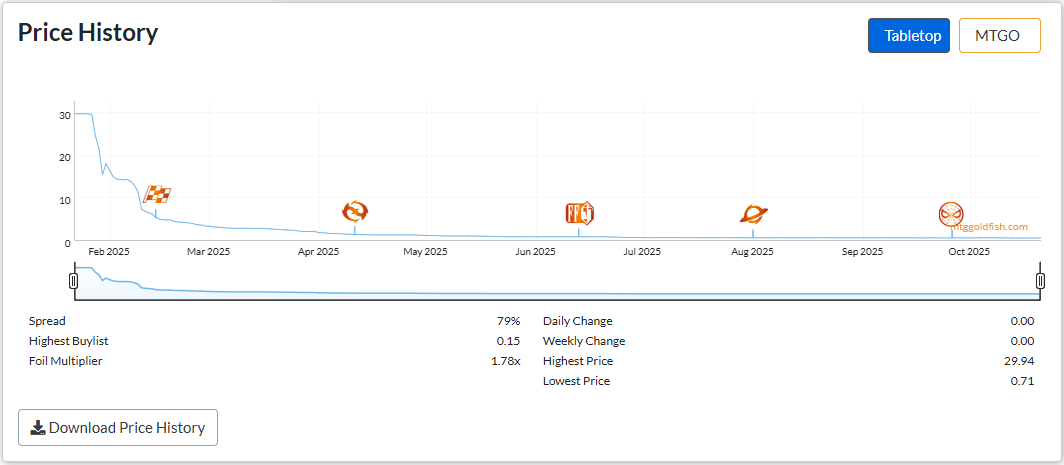This screenshot has width=1064, height=465.
Task: Click the checkered flag set release marker
Action: (157, 194)
